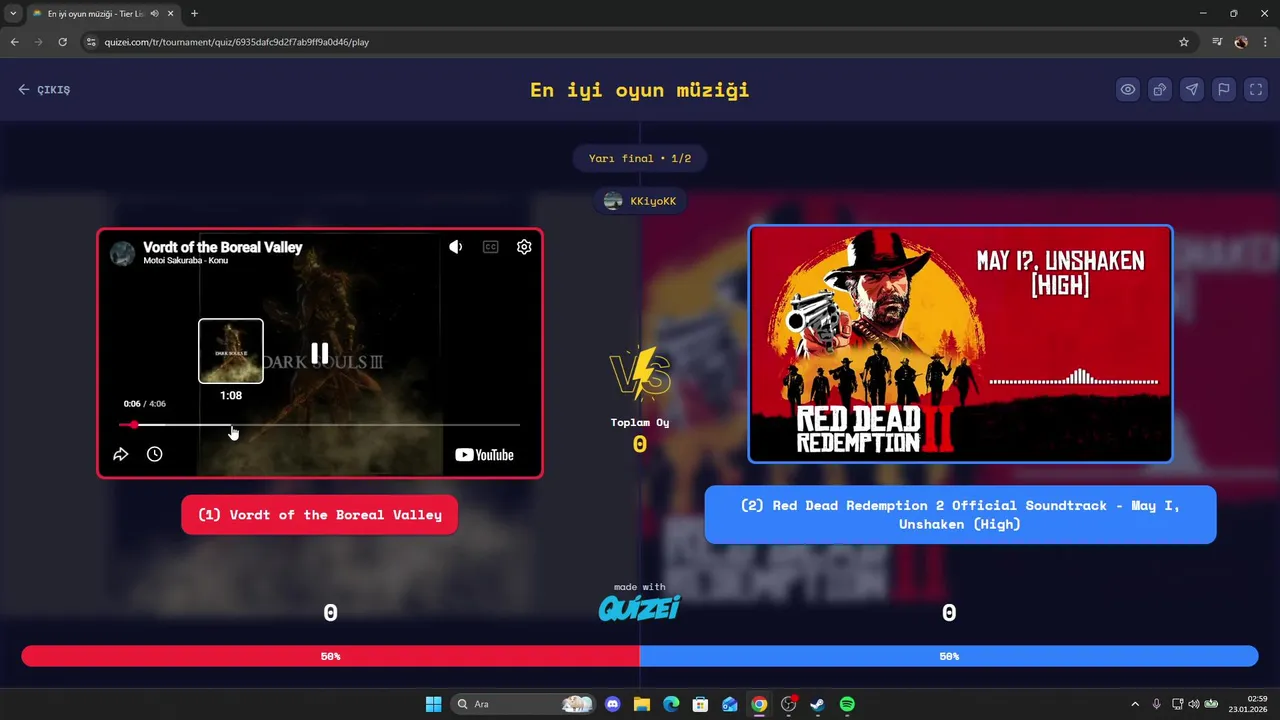Open video on YouTube via logo
The image size is (1280, 720).
tap(485, 455)
